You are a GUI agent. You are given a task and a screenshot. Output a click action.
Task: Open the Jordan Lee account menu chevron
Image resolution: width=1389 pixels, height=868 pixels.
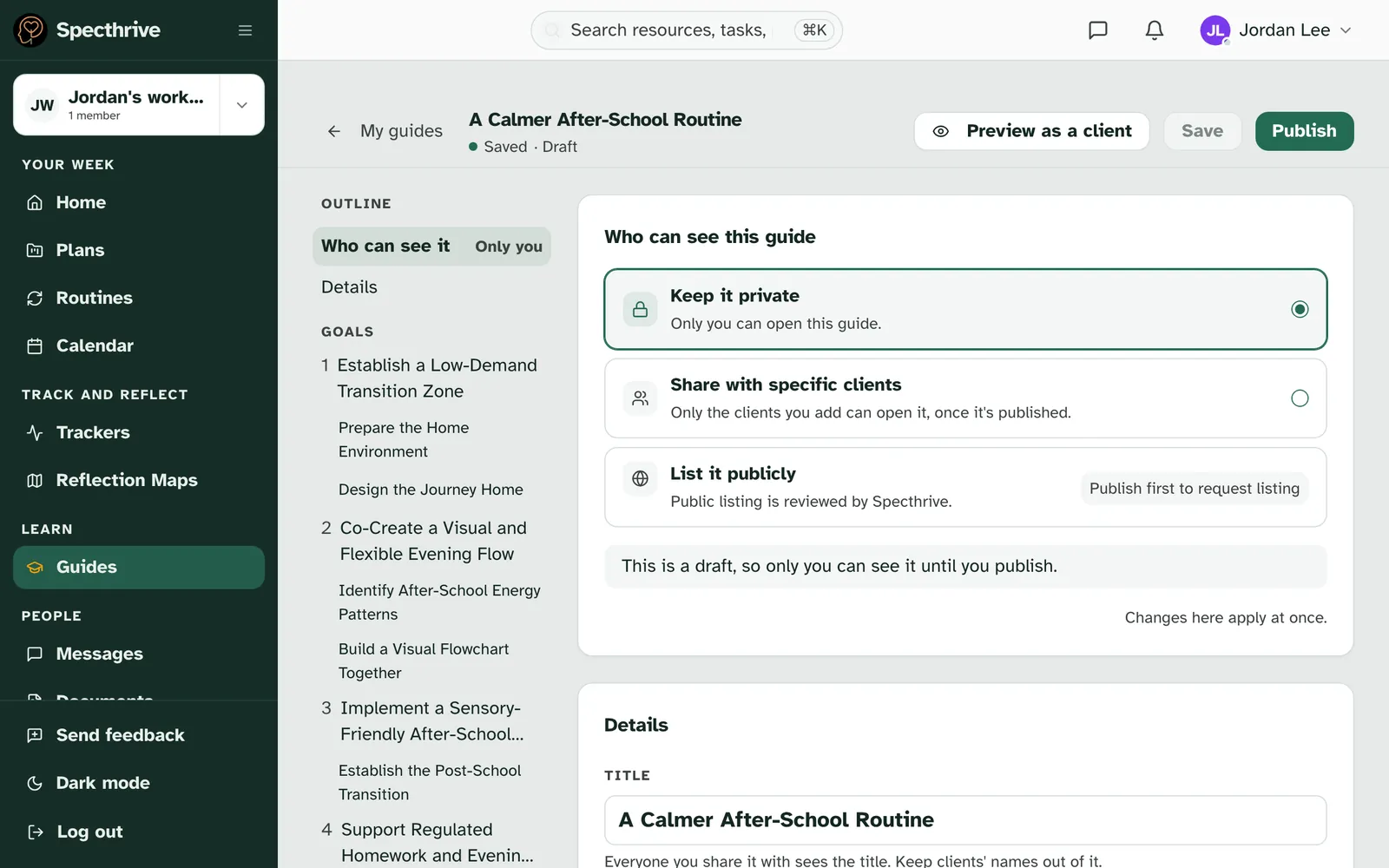(1346, 30)
